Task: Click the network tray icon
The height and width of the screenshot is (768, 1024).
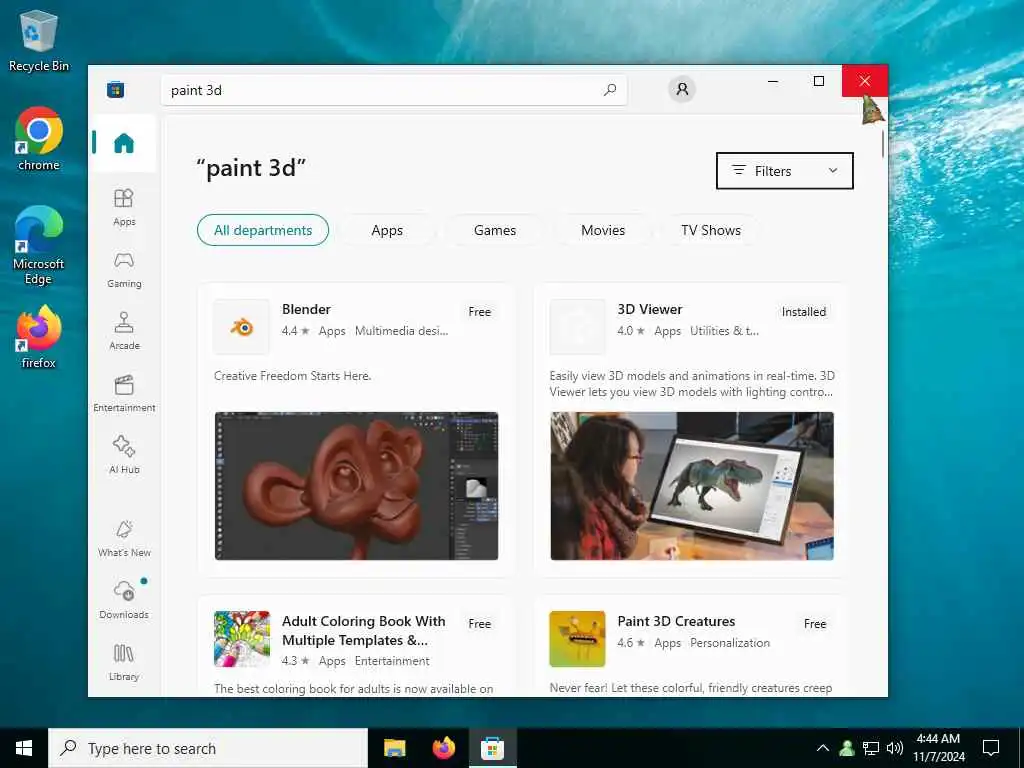Action: pos(871,748)
